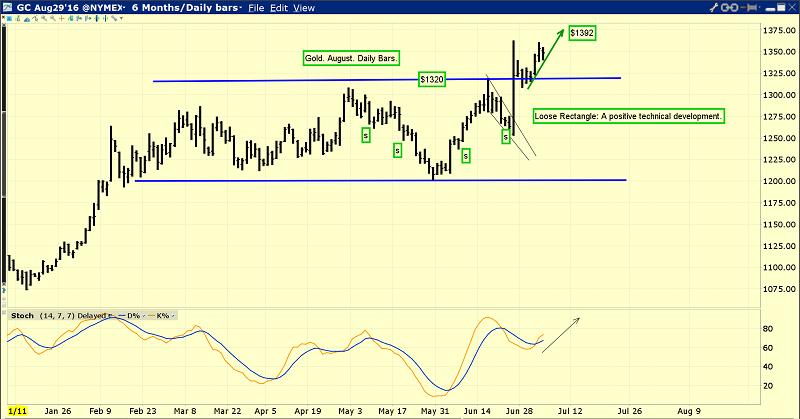Click the 20 stochastic scale value
The image size is (800, 419).
[x=767, y=386]
